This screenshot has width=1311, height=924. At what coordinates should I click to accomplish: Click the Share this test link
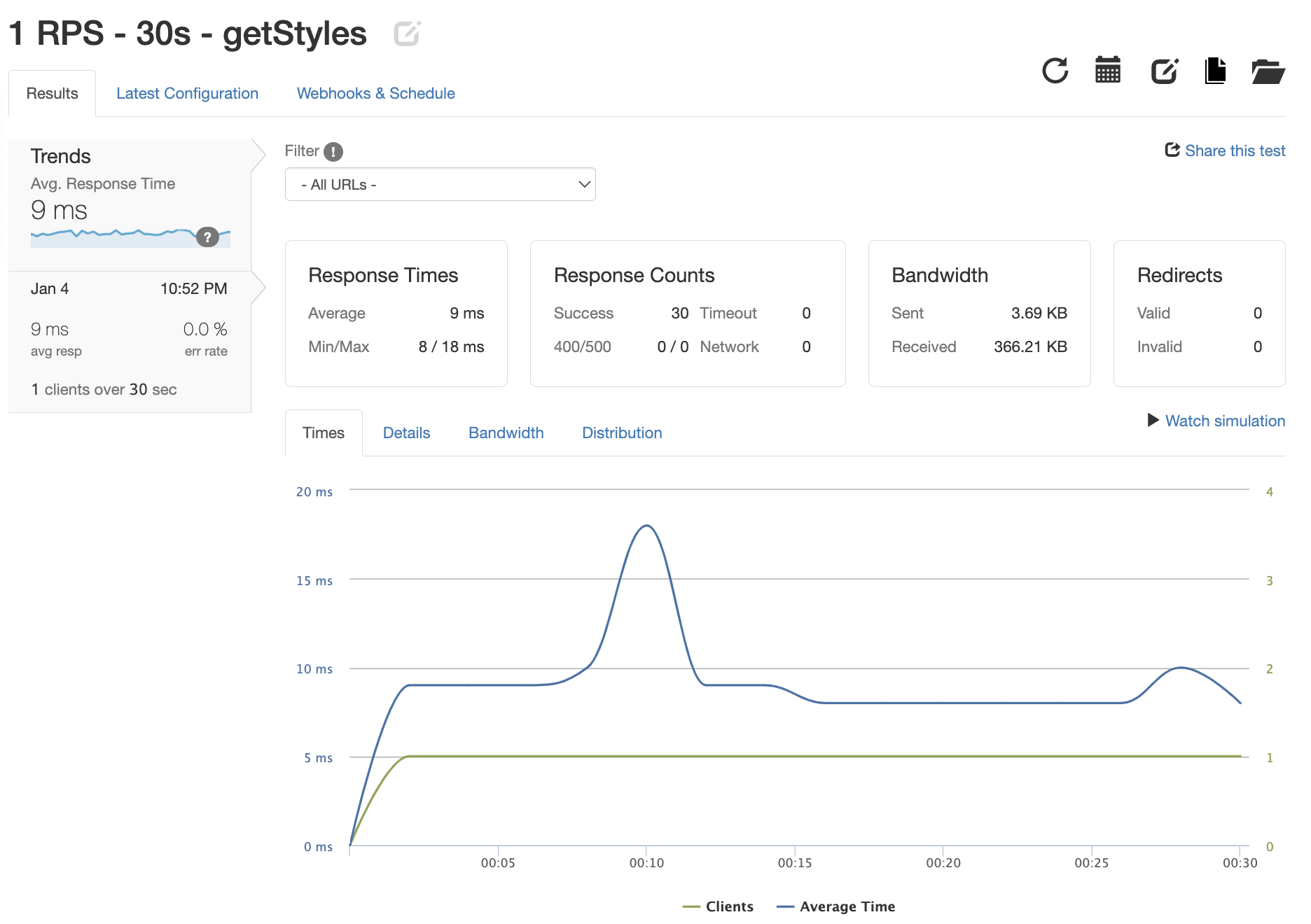1235,150
